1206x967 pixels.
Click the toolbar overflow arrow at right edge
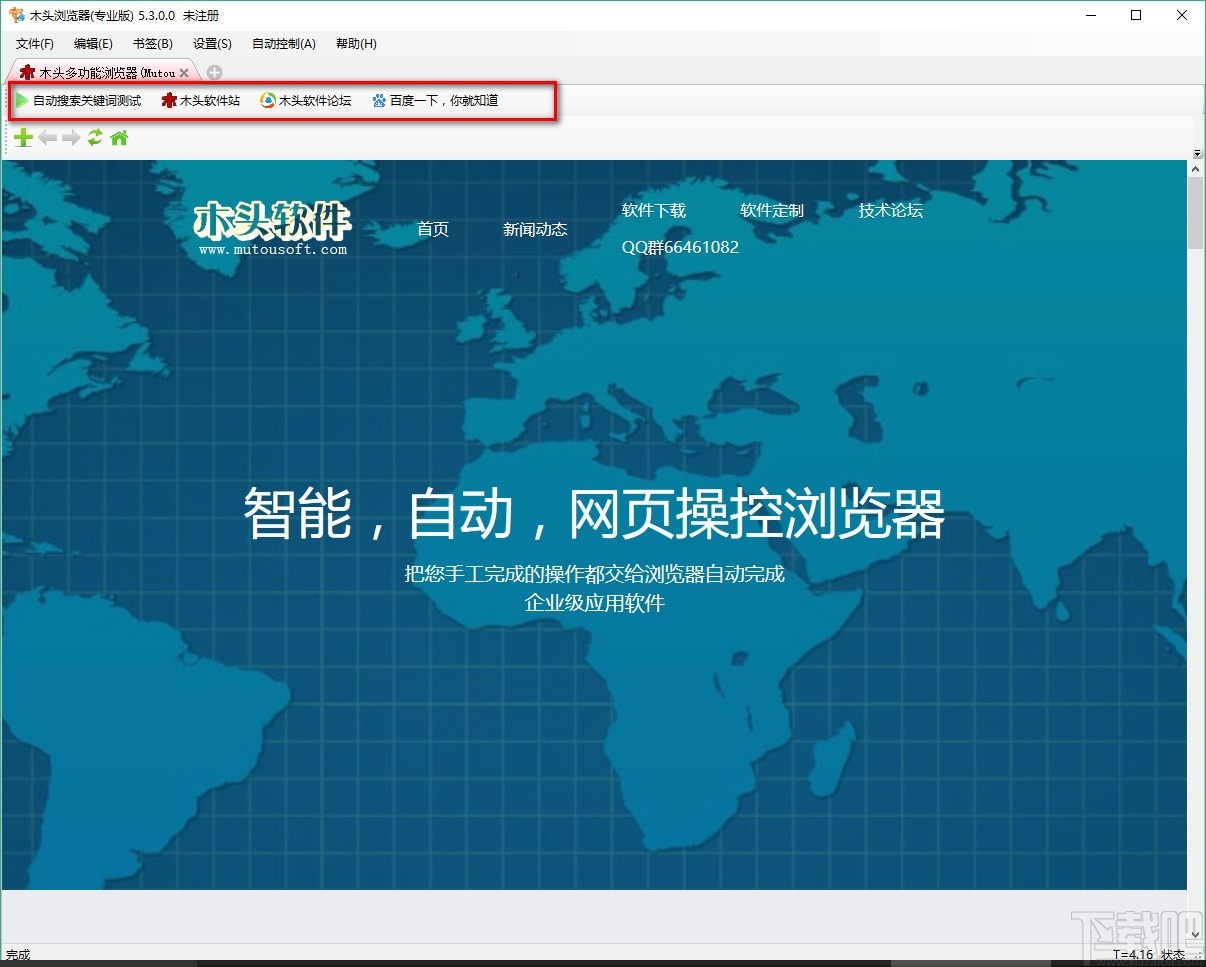tap(1196, 153)
